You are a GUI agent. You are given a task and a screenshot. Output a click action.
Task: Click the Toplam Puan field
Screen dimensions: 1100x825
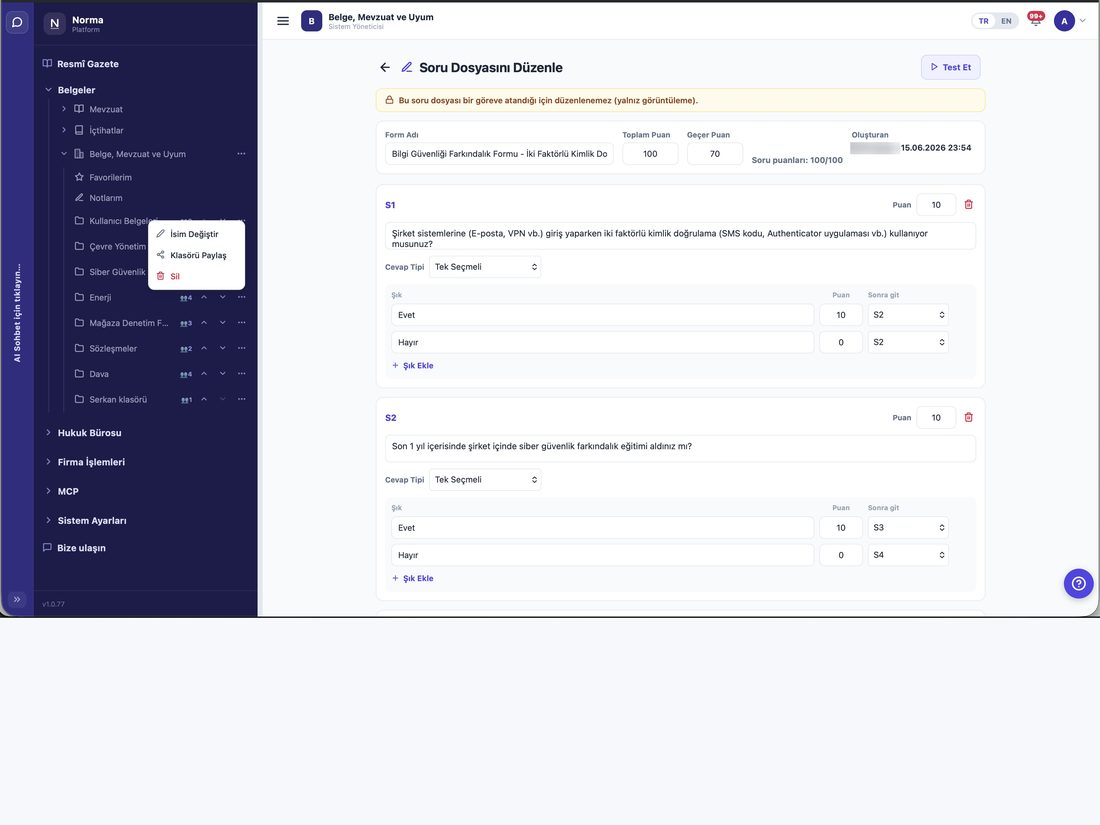pos(650,154)
